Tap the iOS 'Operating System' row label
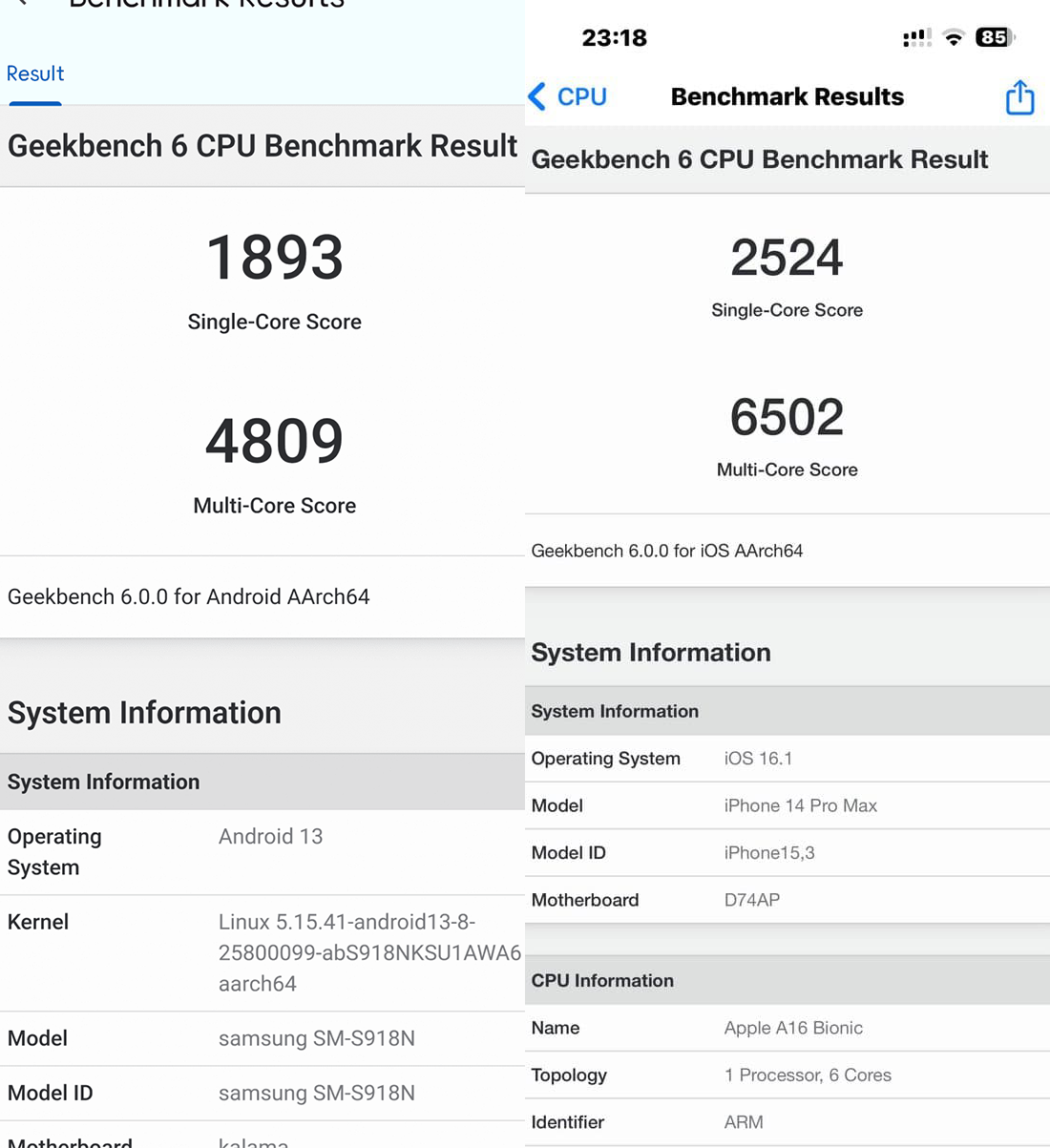 [x=606, y=759]
